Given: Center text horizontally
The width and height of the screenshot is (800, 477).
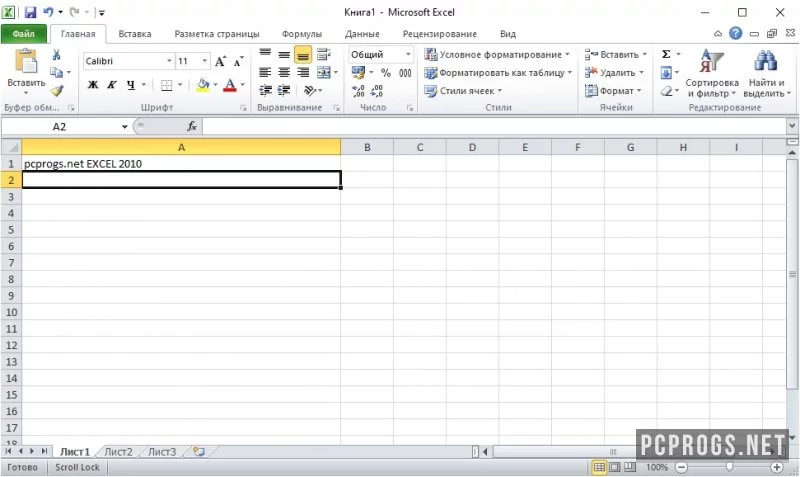Looking at the screenshot, I should pyautogui.click(x=284, y=72).
